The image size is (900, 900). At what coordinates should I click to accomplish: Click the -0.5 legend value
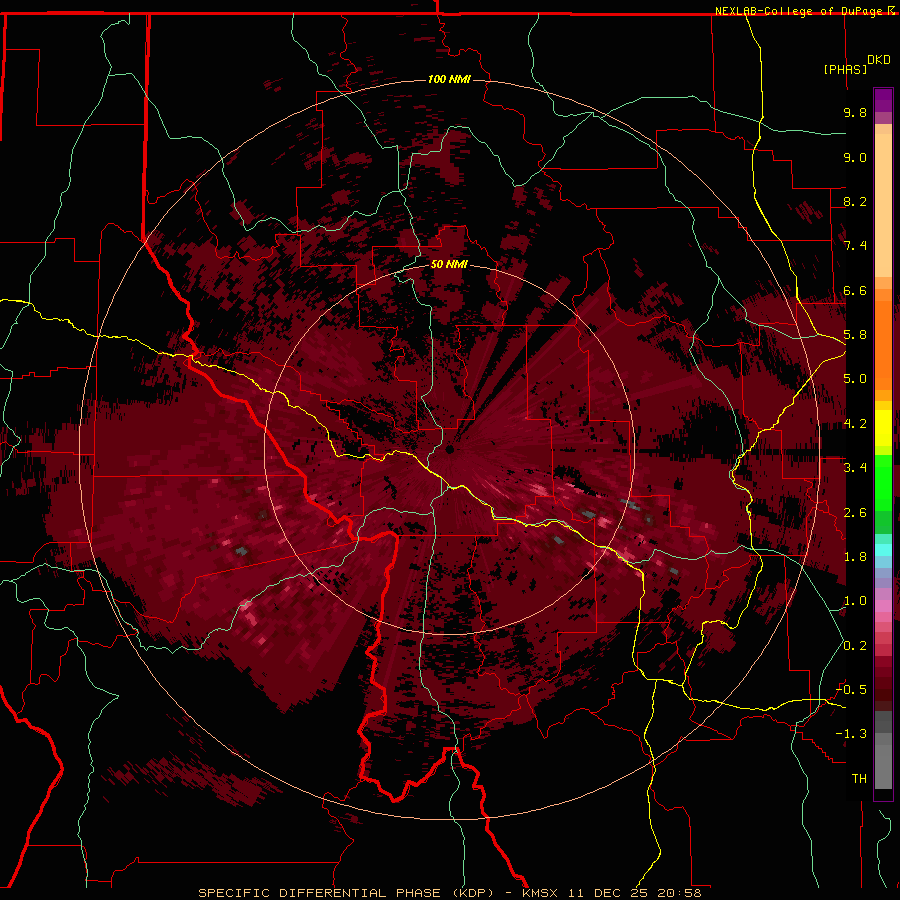click(x=852, y=690)
